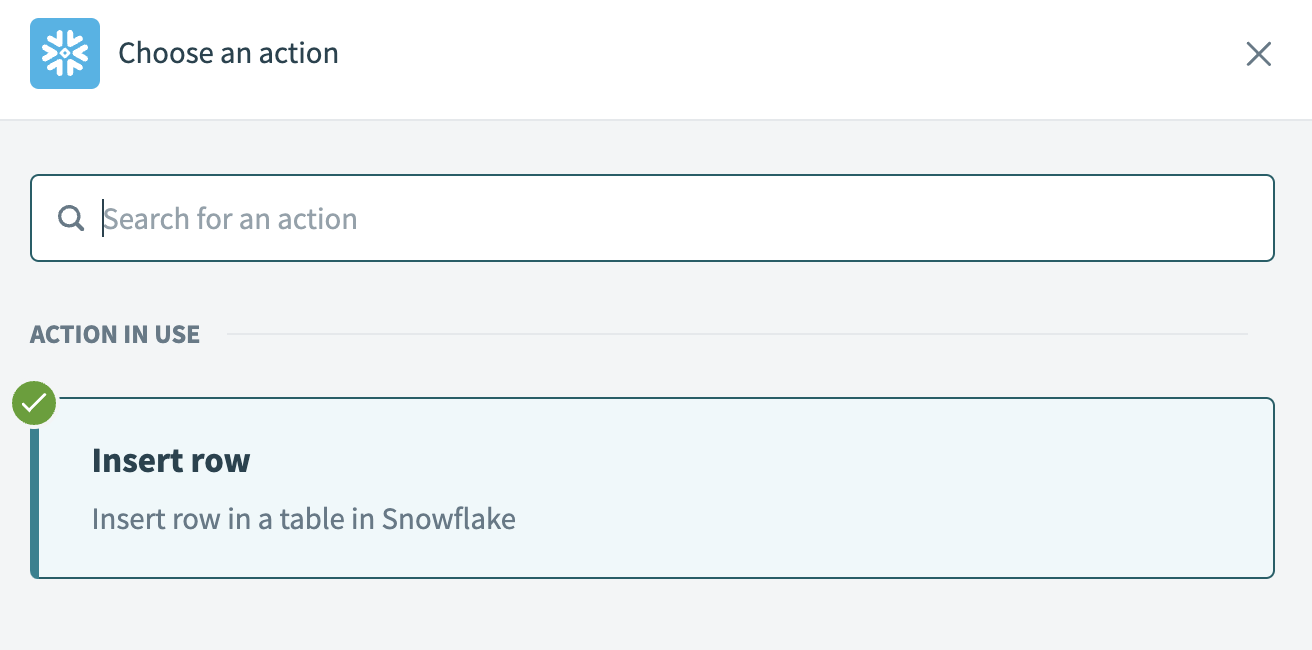Click empty right side of Insert row card
The width and height of the screenshot is (1312, 650).
click(1000, 488)
